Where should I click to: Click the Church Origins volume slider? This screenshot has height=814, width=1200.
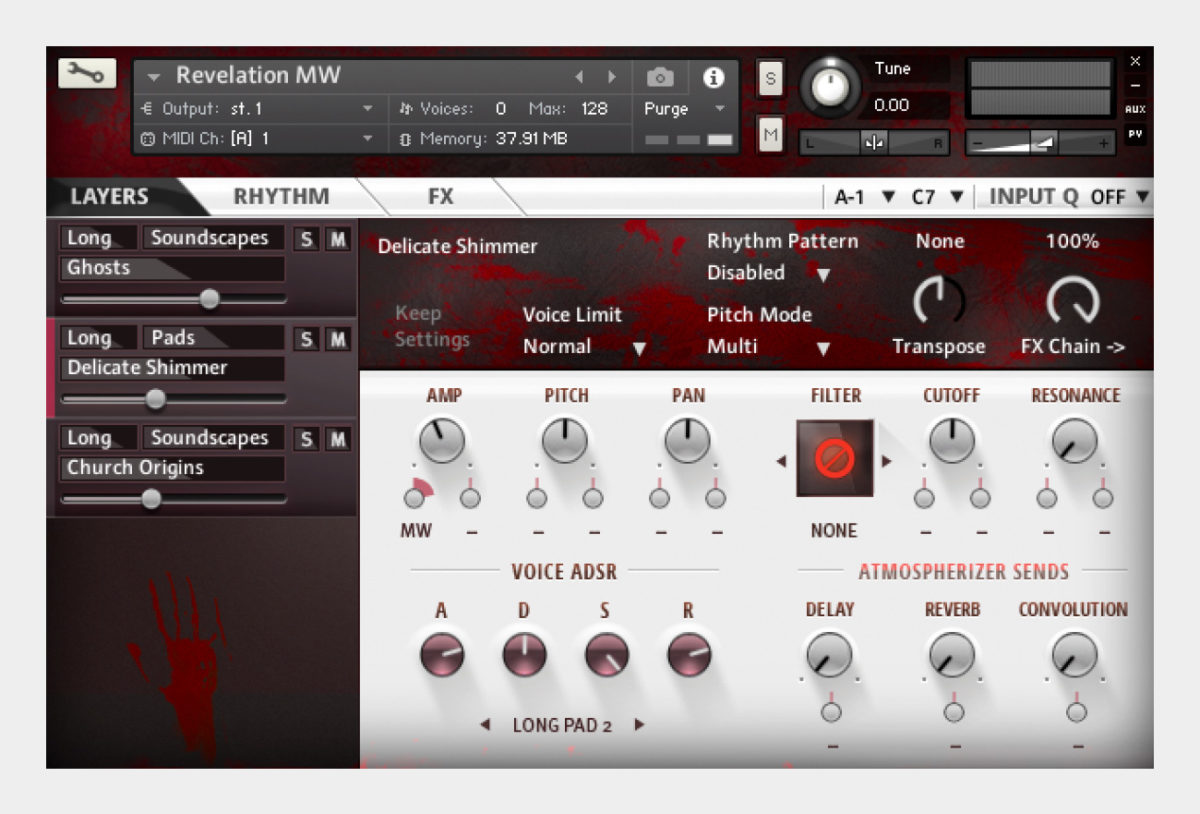tap(152, 499)
